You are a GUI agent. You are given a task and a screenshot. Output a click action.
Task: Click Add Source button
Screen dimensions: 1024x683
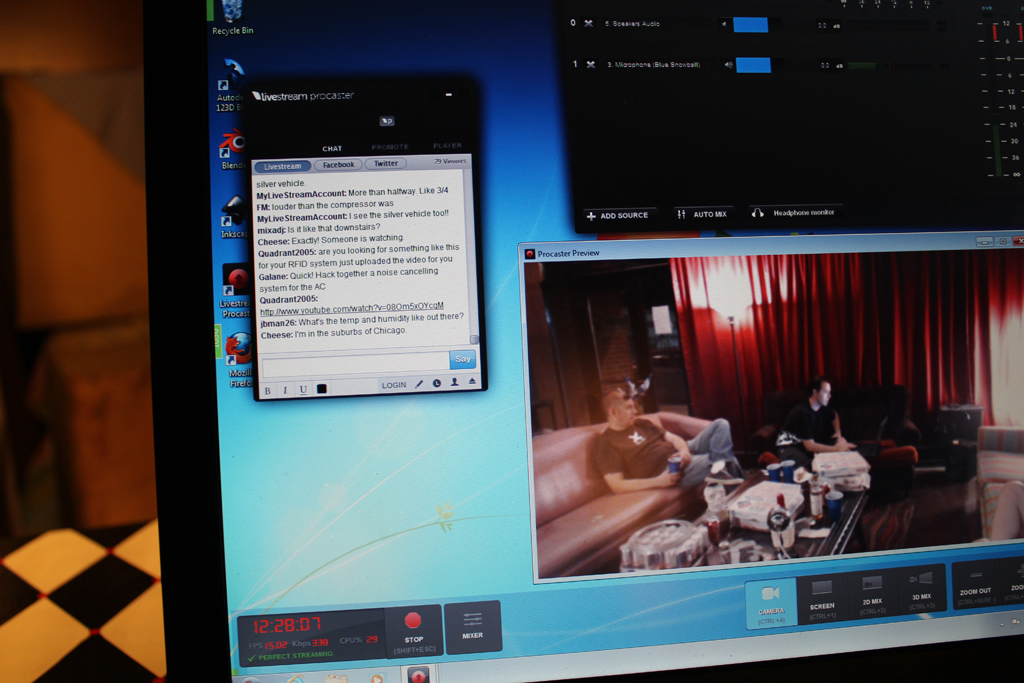pos(618,215)
